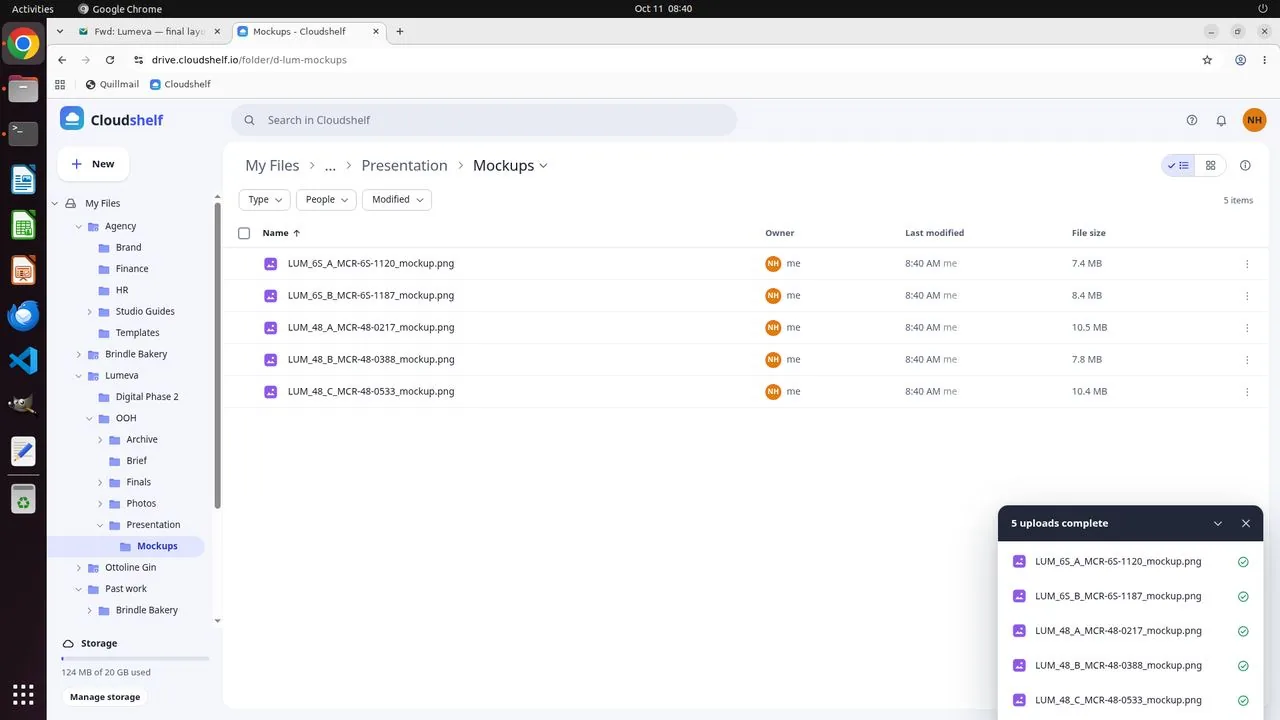Show the folder details info panel
The height and width of the screenshot is (720, 1280).
(1245, 166)
